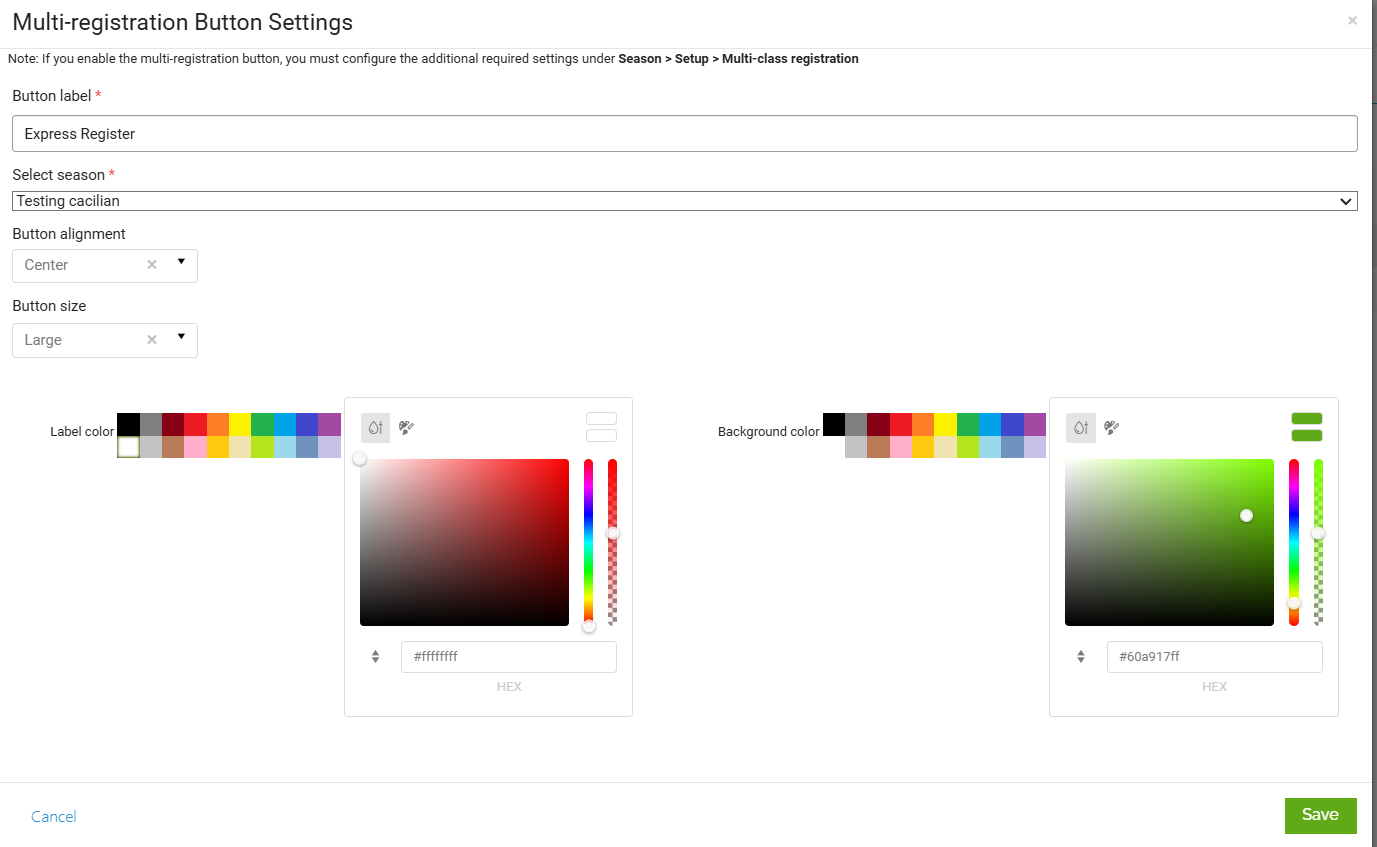
Task: Click the palette icon in Label color picker
Action: click(406, 428)
